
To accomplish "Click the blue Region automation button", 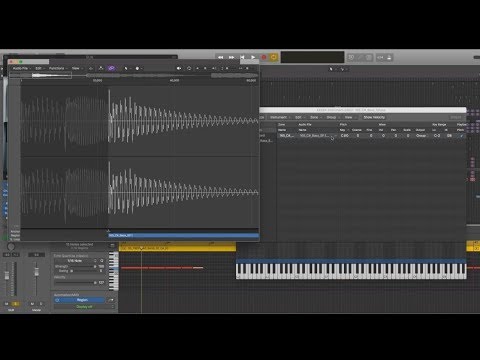I will 82,300.
